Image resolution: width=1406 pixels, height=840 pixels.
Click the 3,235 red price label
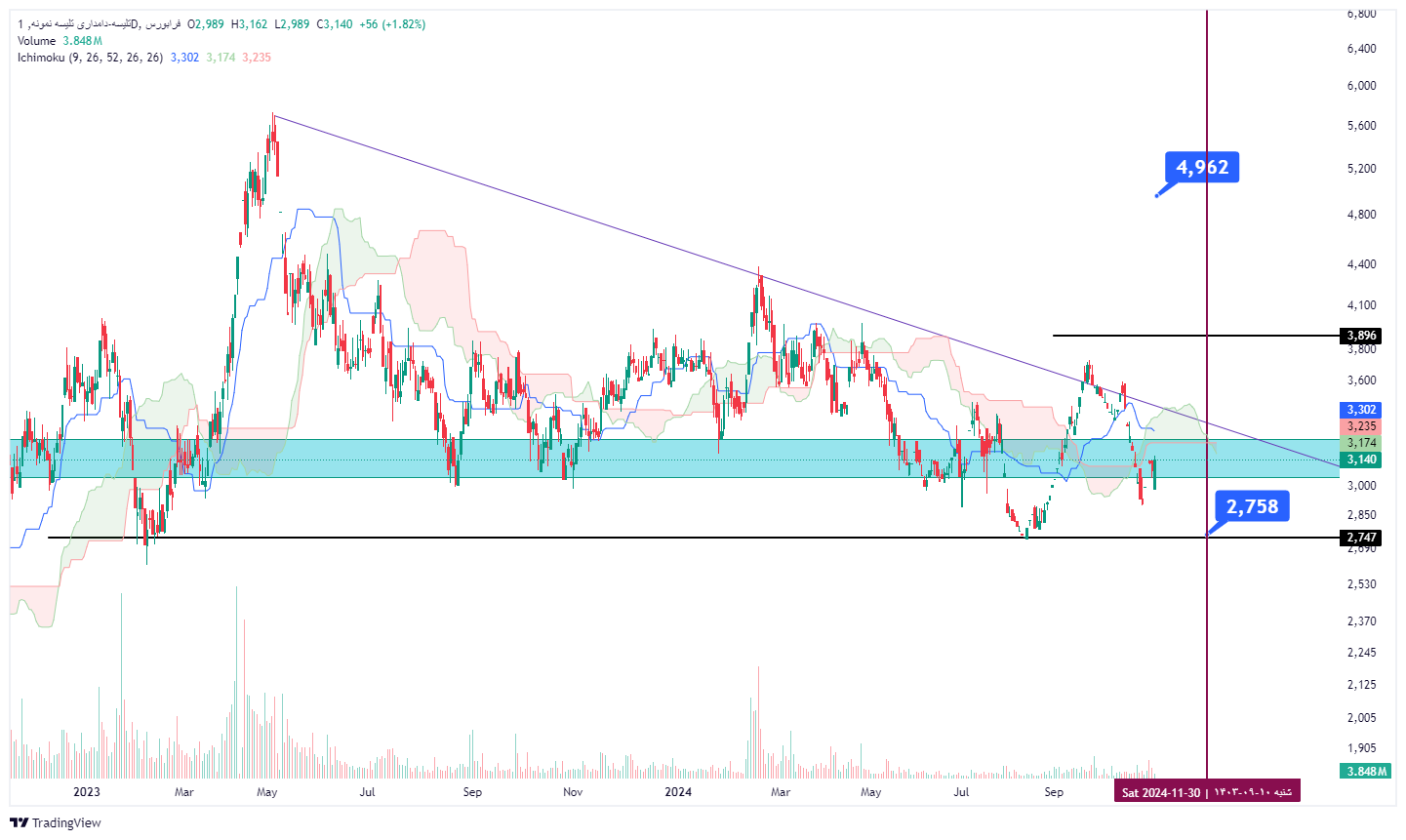(x=1361, y=426)
